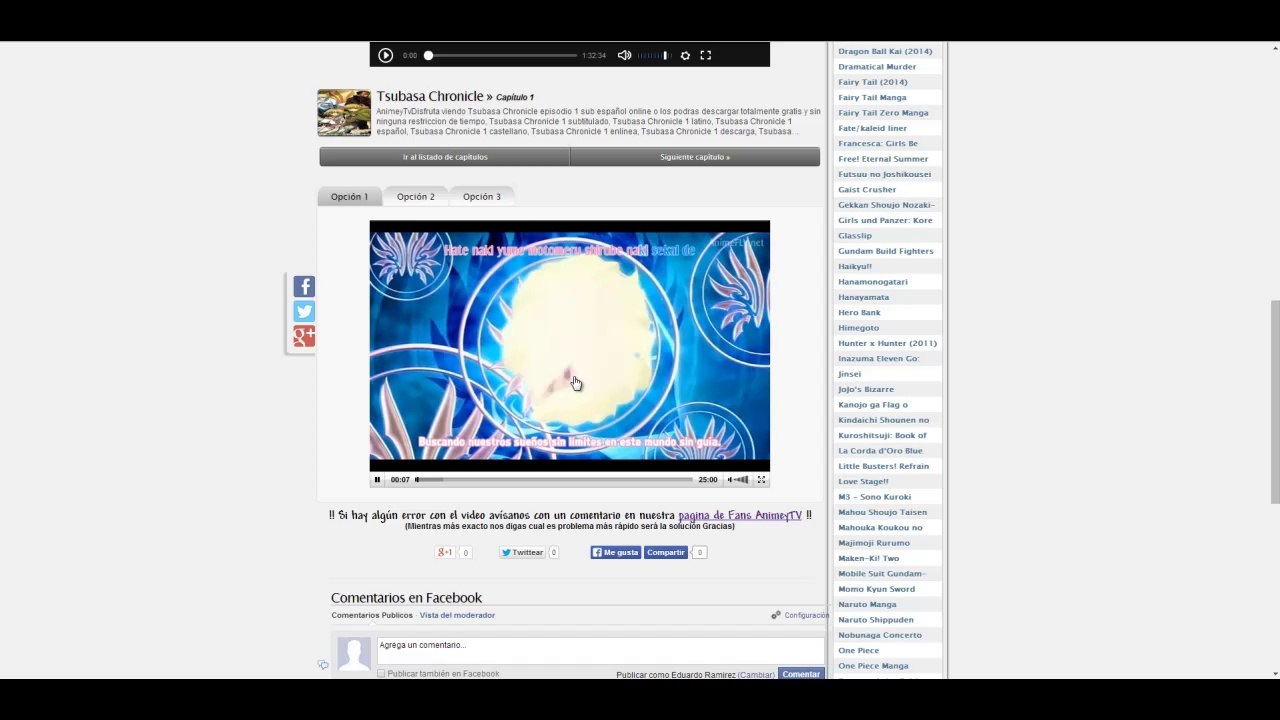Click the commenter avatar placeholder
1280x720 pixels.
354,654
